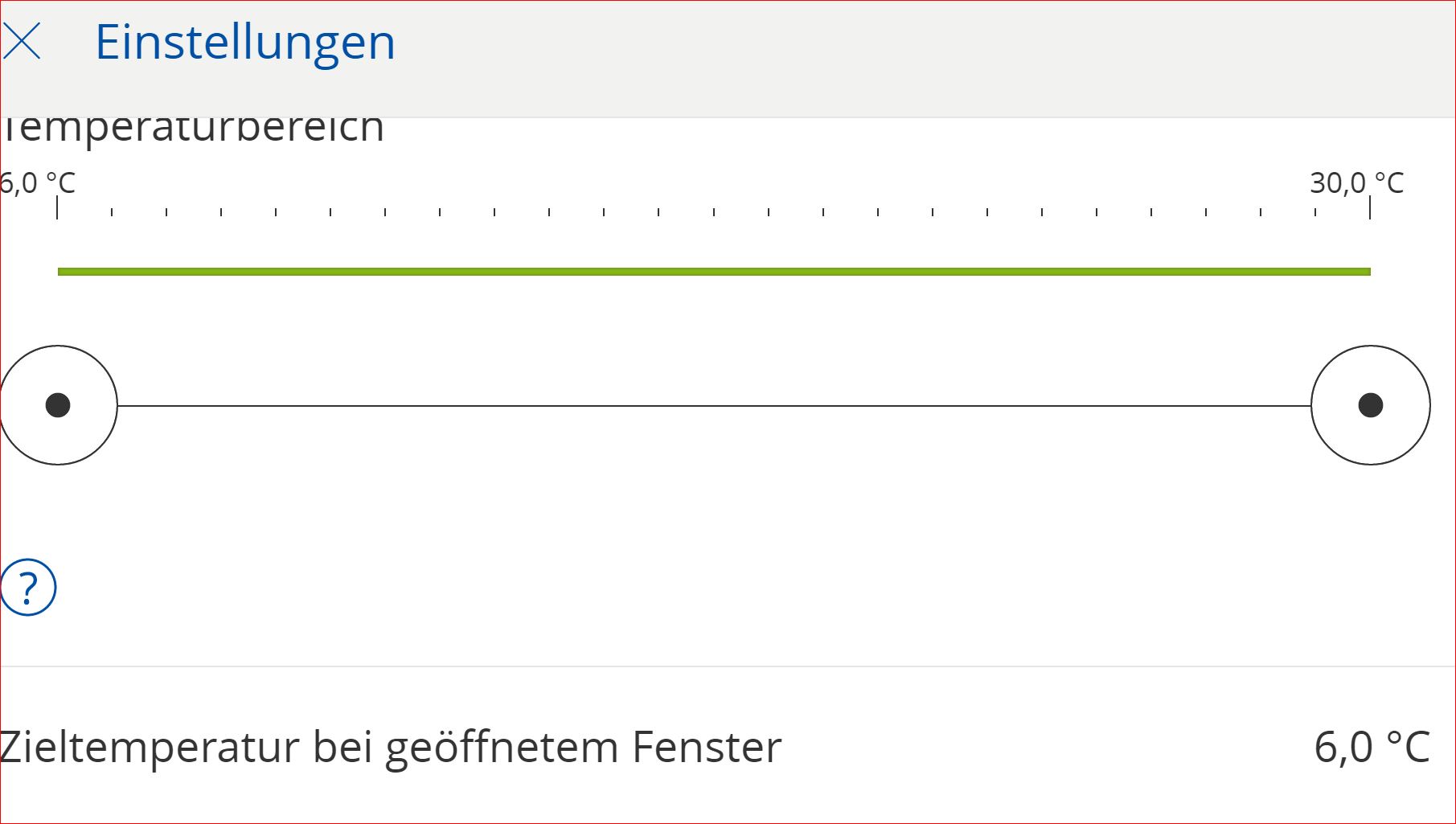Open Zieltemperatur bei geöffnetem Fenster setting
This screenshot has width=1456, height=824.
[x=391, y=747]
